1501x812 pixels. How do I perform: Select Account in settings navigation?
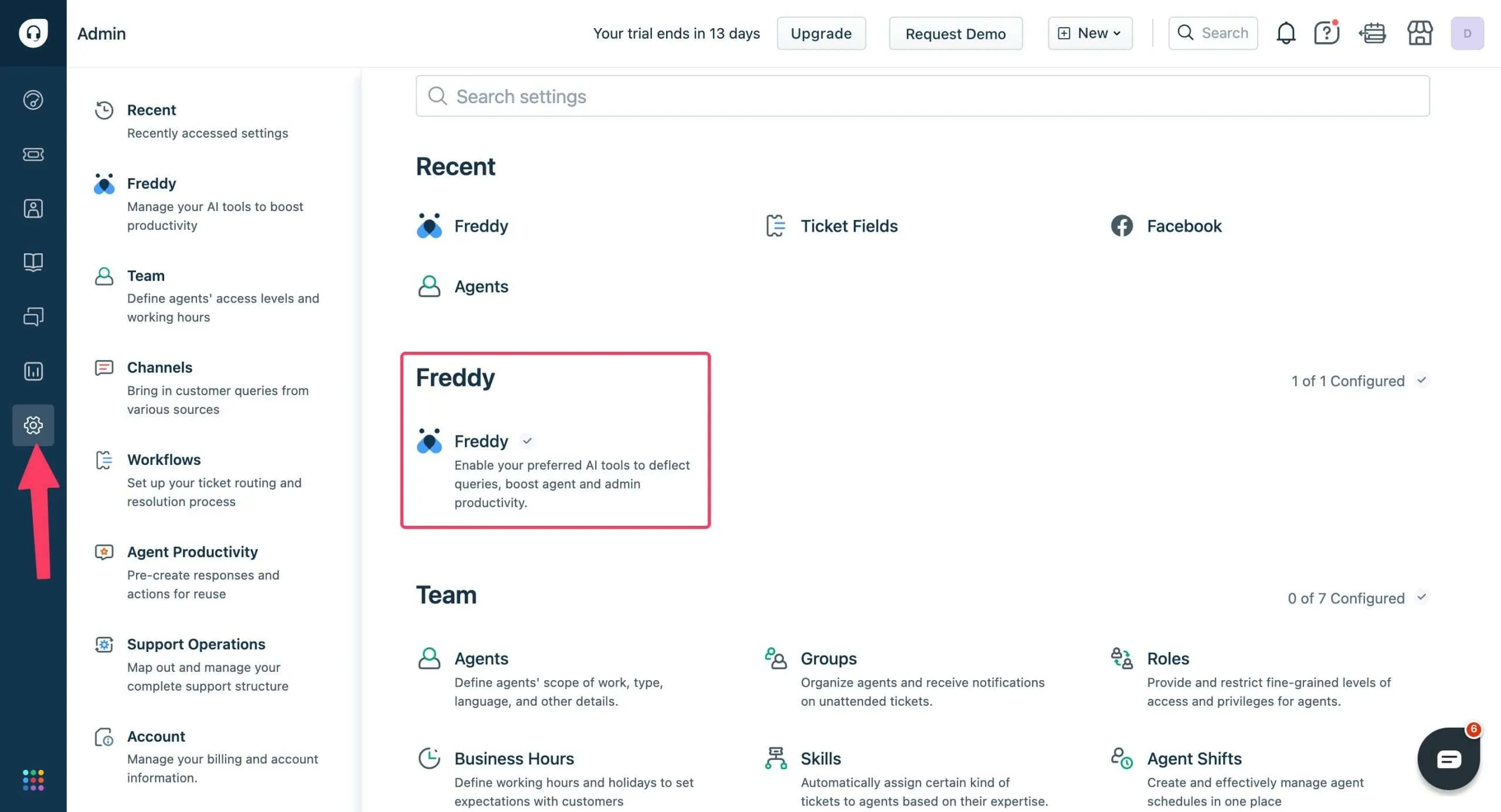coord(208,756)
